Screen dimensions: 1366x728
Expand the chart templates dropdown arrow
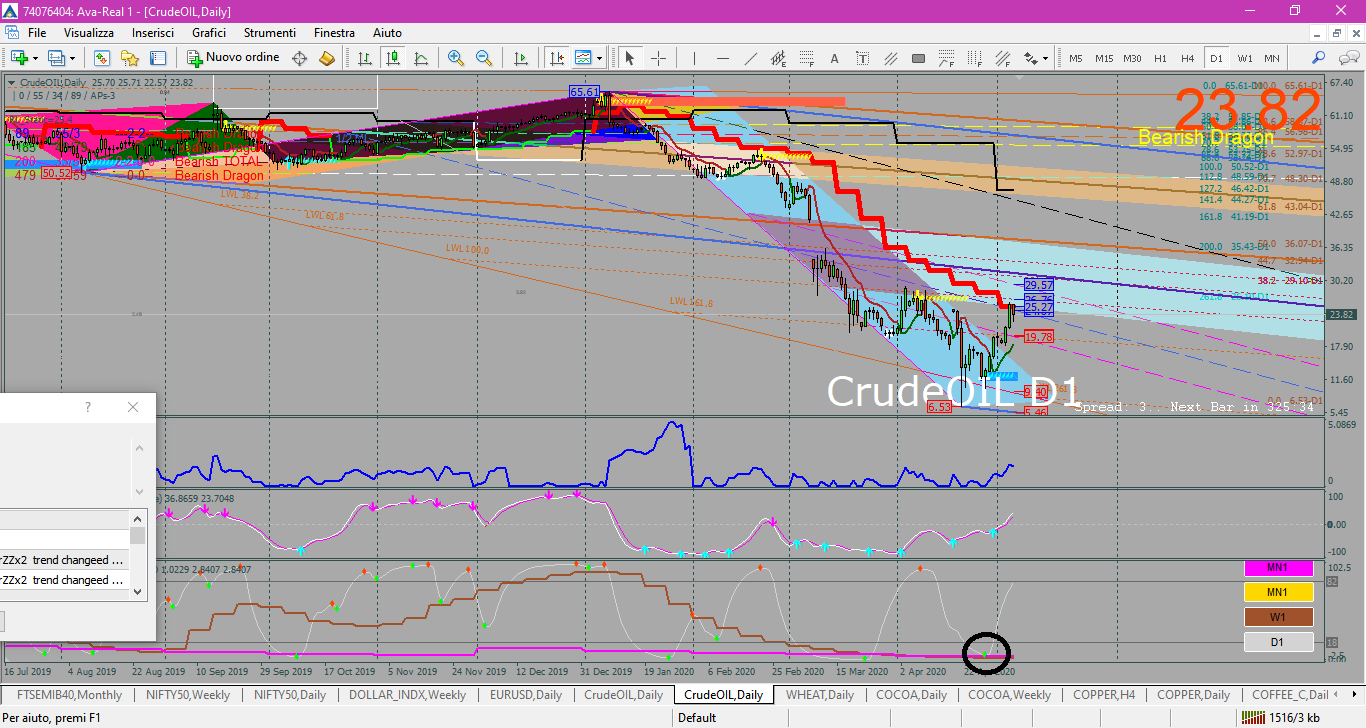601,58
